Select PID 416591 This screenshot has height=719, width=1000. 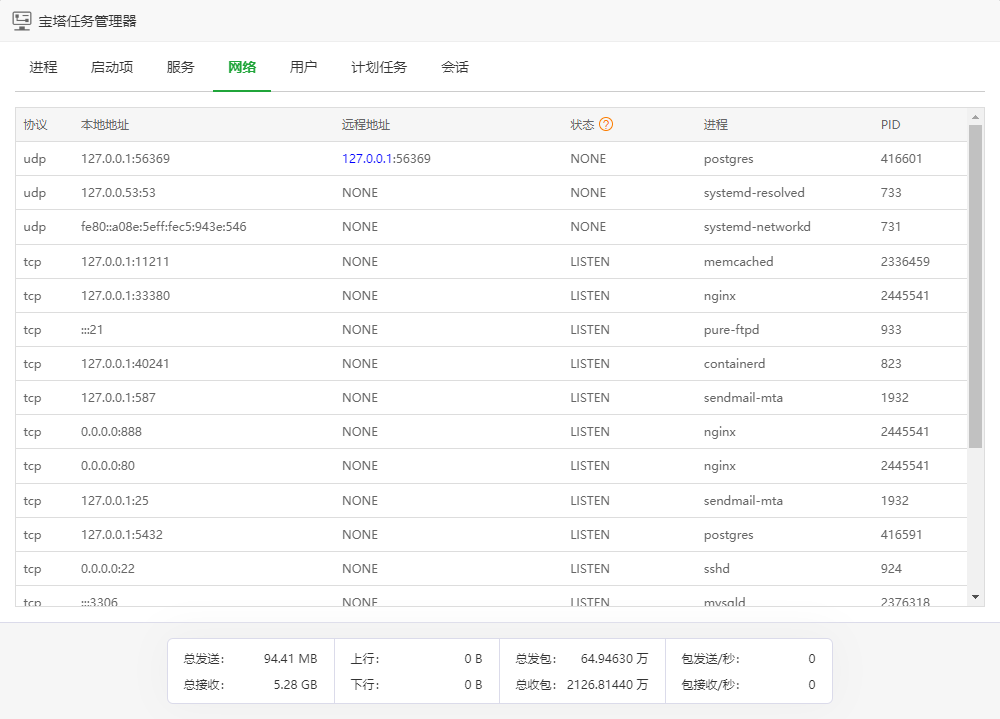901,535
